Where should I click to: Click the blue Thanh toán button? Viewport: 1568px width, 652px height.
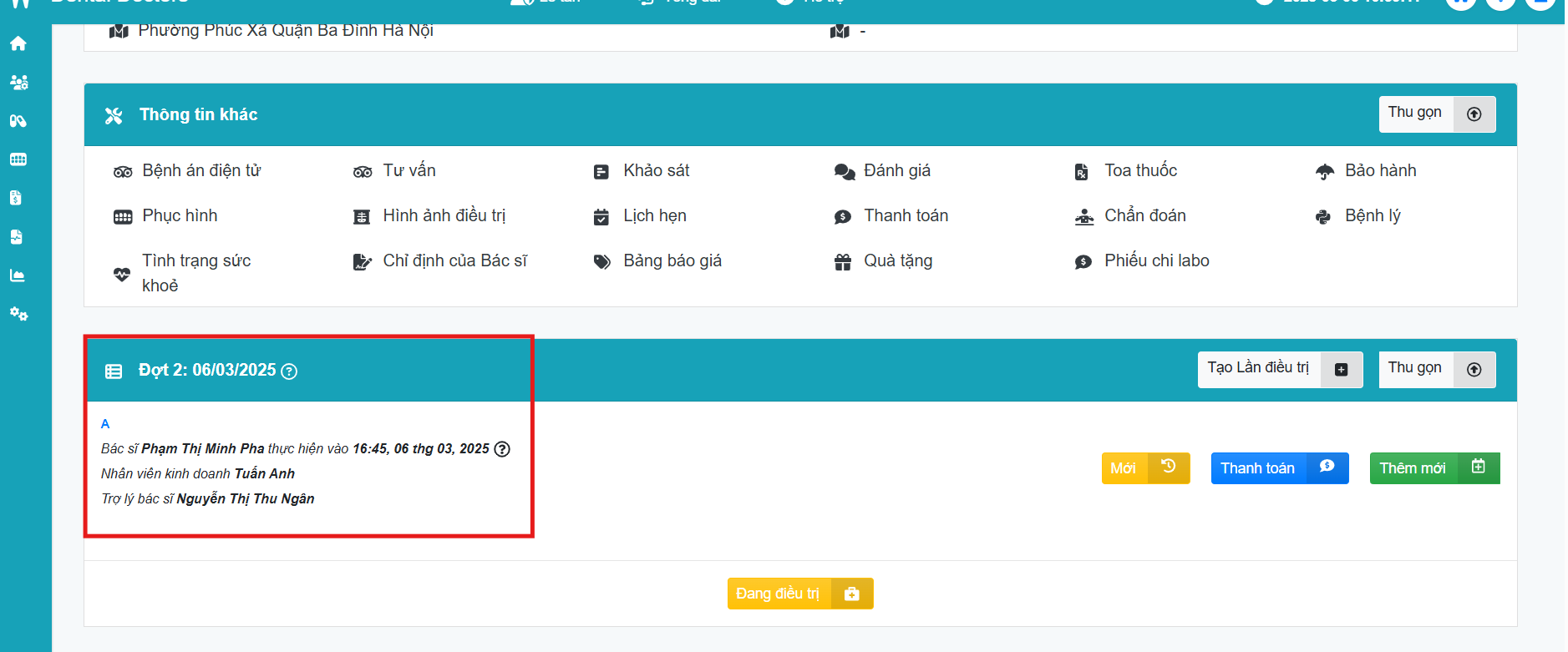[x=1279, y=468]
